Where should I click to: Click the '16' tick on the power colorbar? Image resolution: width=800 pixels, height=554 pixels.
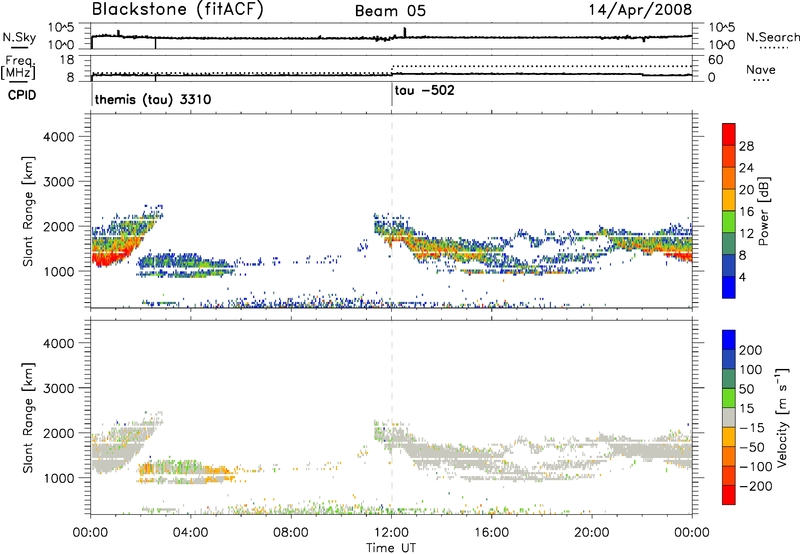pyautogui.click(x=746, y=212)
